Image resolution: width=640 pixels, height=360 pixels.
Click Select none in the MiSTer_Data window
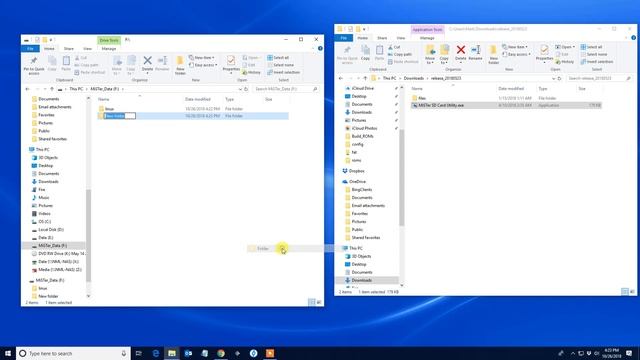(x=280, y=65)
